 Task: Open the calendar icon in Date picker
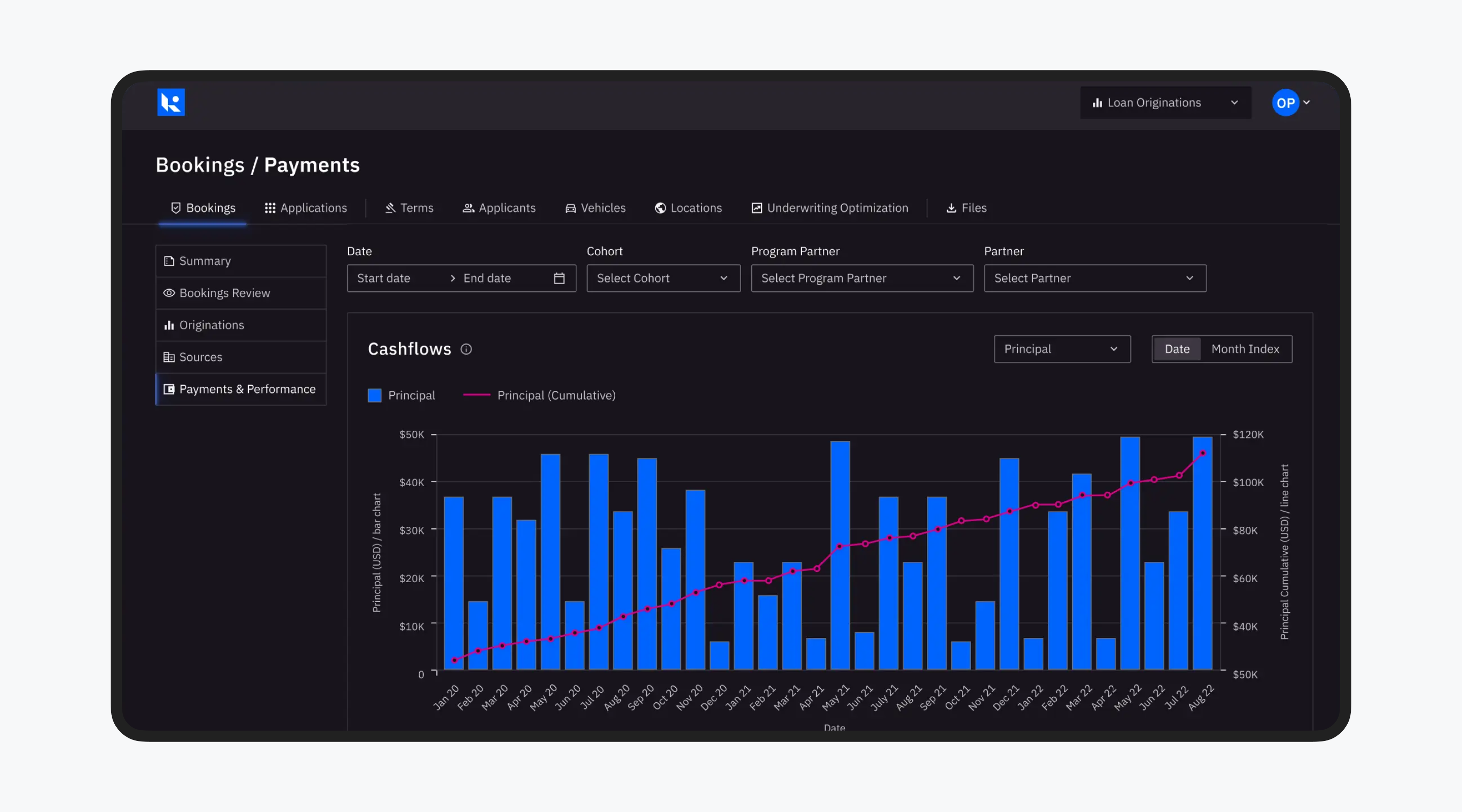(559, 278)
